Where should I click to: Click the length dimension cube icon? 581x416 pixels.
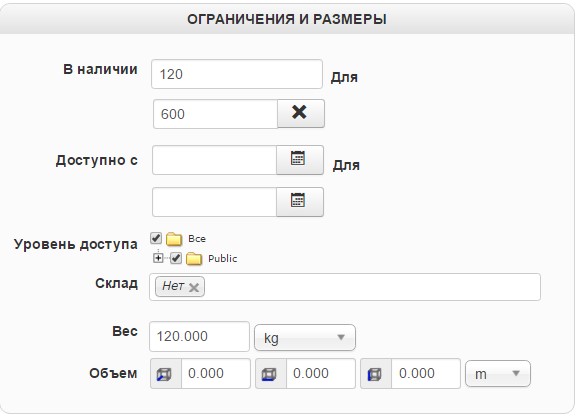point(166,373)
